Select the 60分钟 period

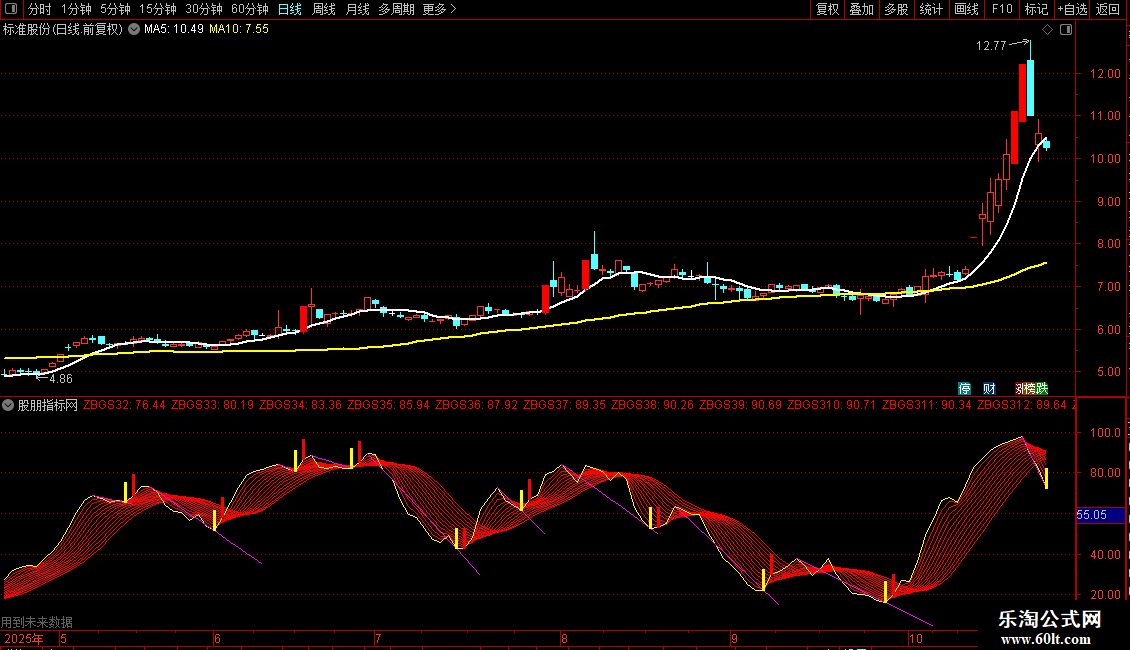click(x=250, y=9)
